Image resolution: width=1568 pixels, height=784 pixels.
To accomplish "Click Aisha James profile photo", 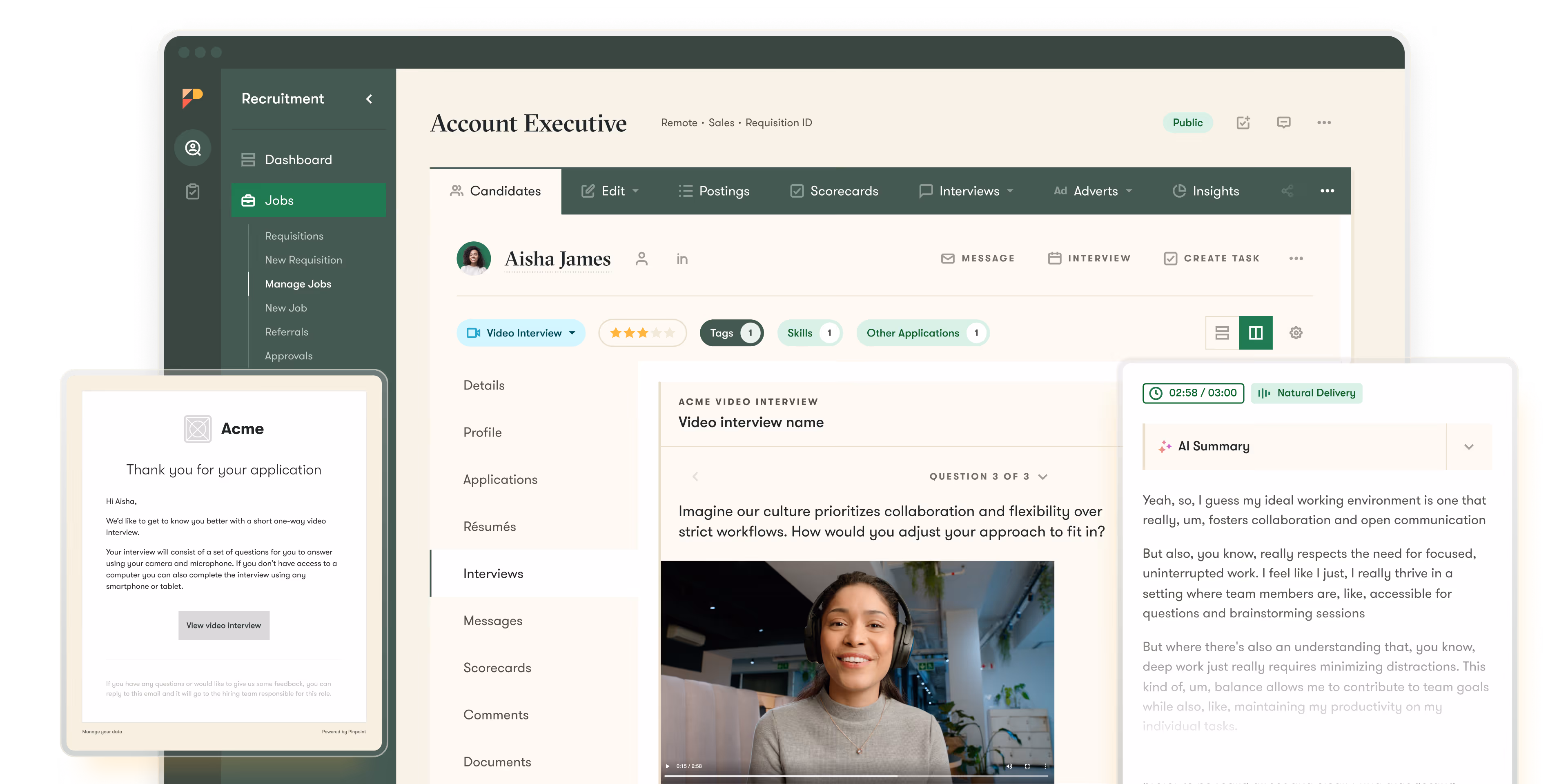I will (474, 259).
